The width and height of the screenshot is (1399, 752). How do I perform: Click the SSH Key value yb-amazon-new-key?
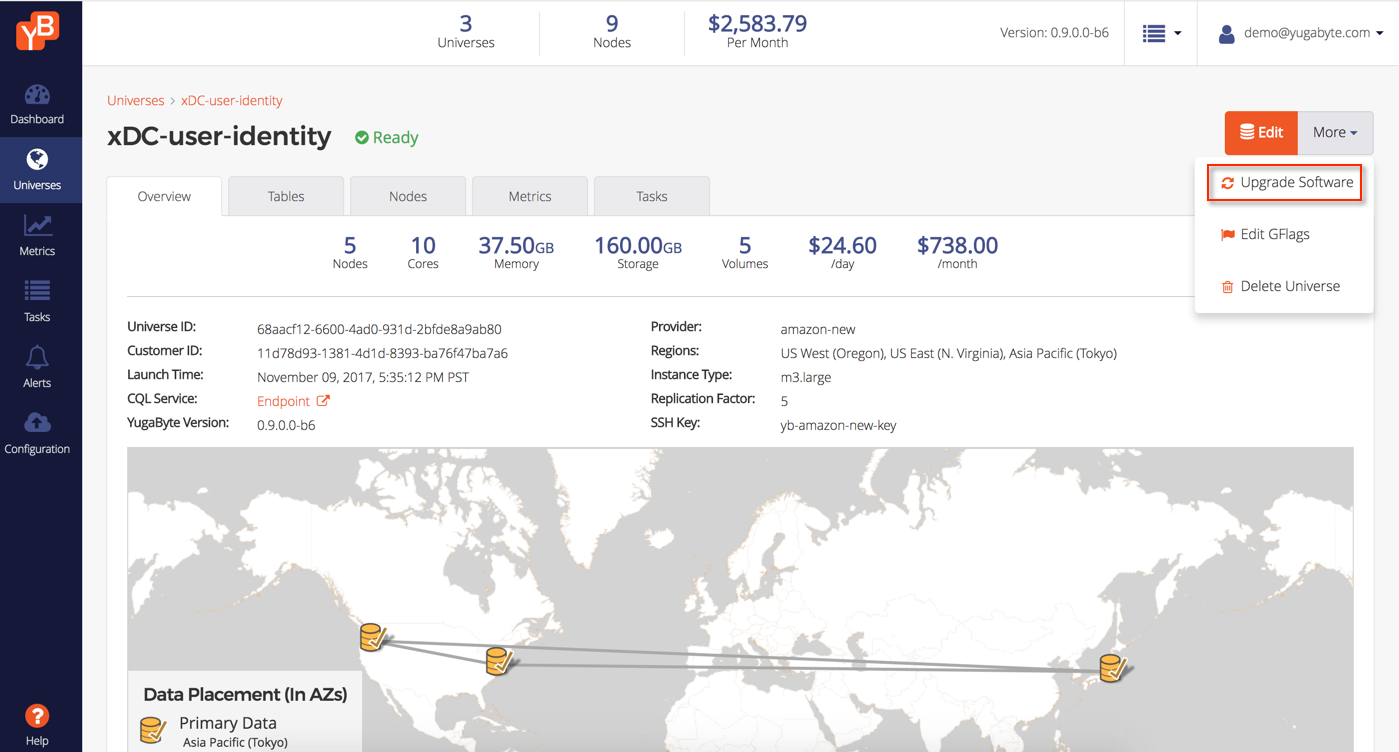[838, 425]
